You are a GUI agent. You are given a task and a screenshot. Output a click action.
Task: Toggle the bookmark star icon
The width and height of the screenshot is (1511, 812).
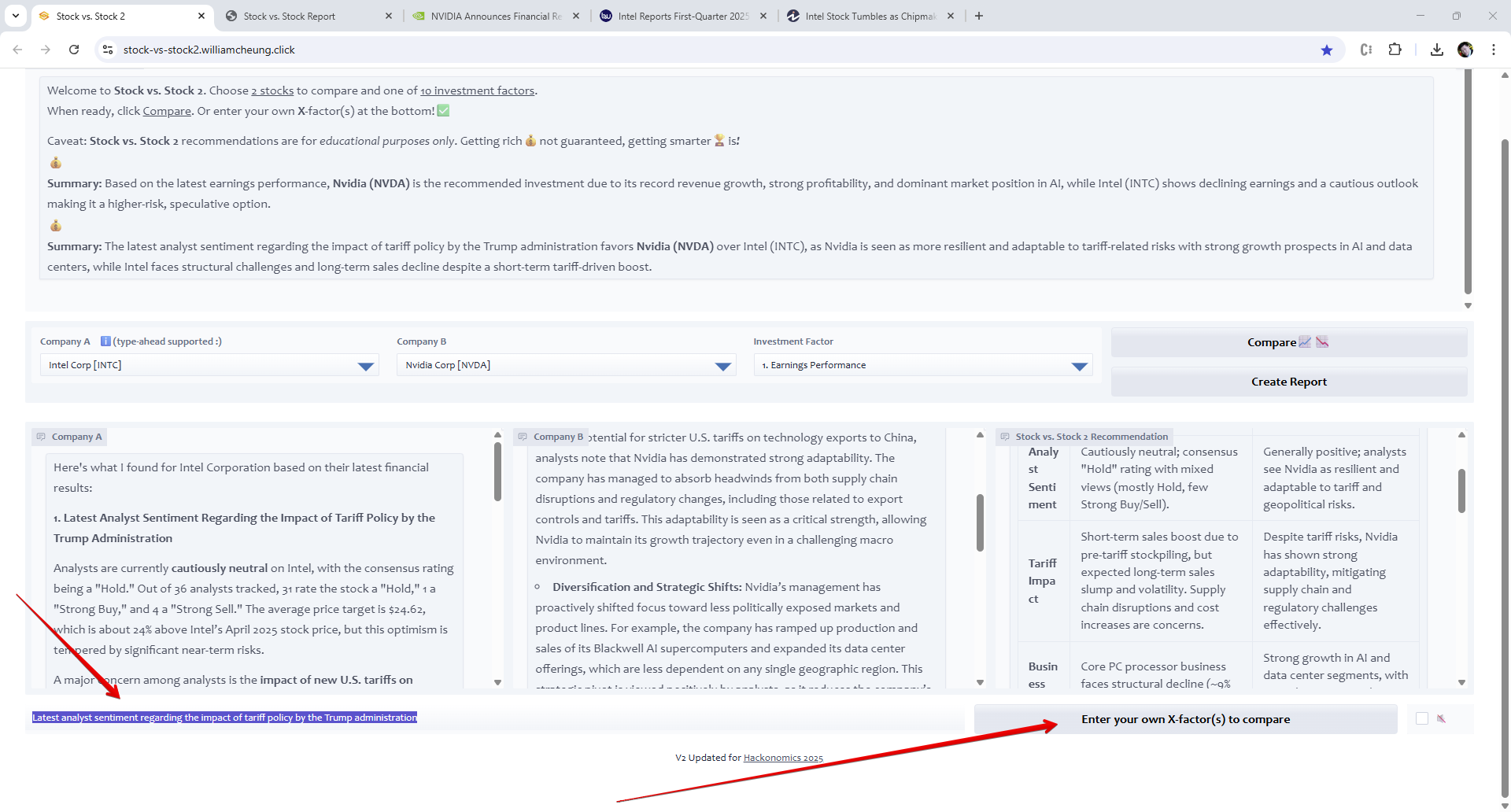pyautogui.click(x=1327, y=50)
